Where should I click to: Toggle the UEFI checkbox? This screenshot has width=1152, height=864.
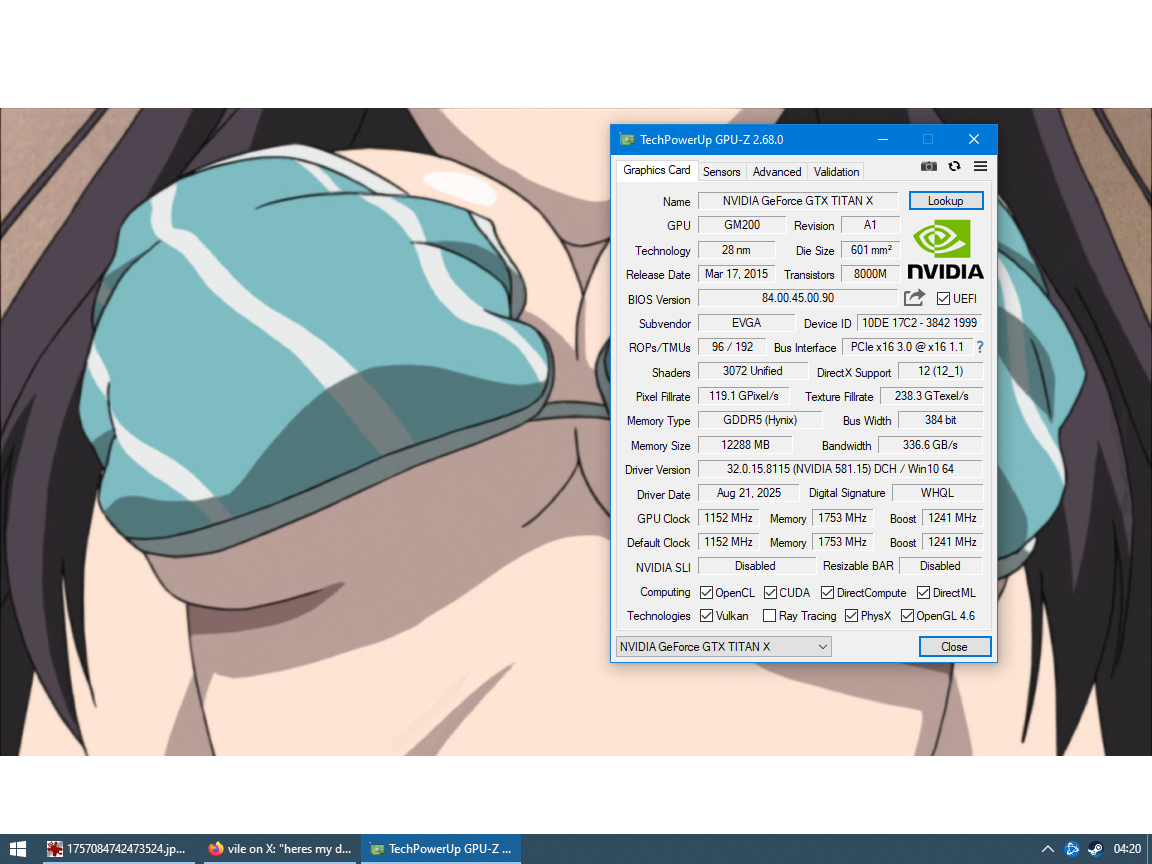click(943, 298)
